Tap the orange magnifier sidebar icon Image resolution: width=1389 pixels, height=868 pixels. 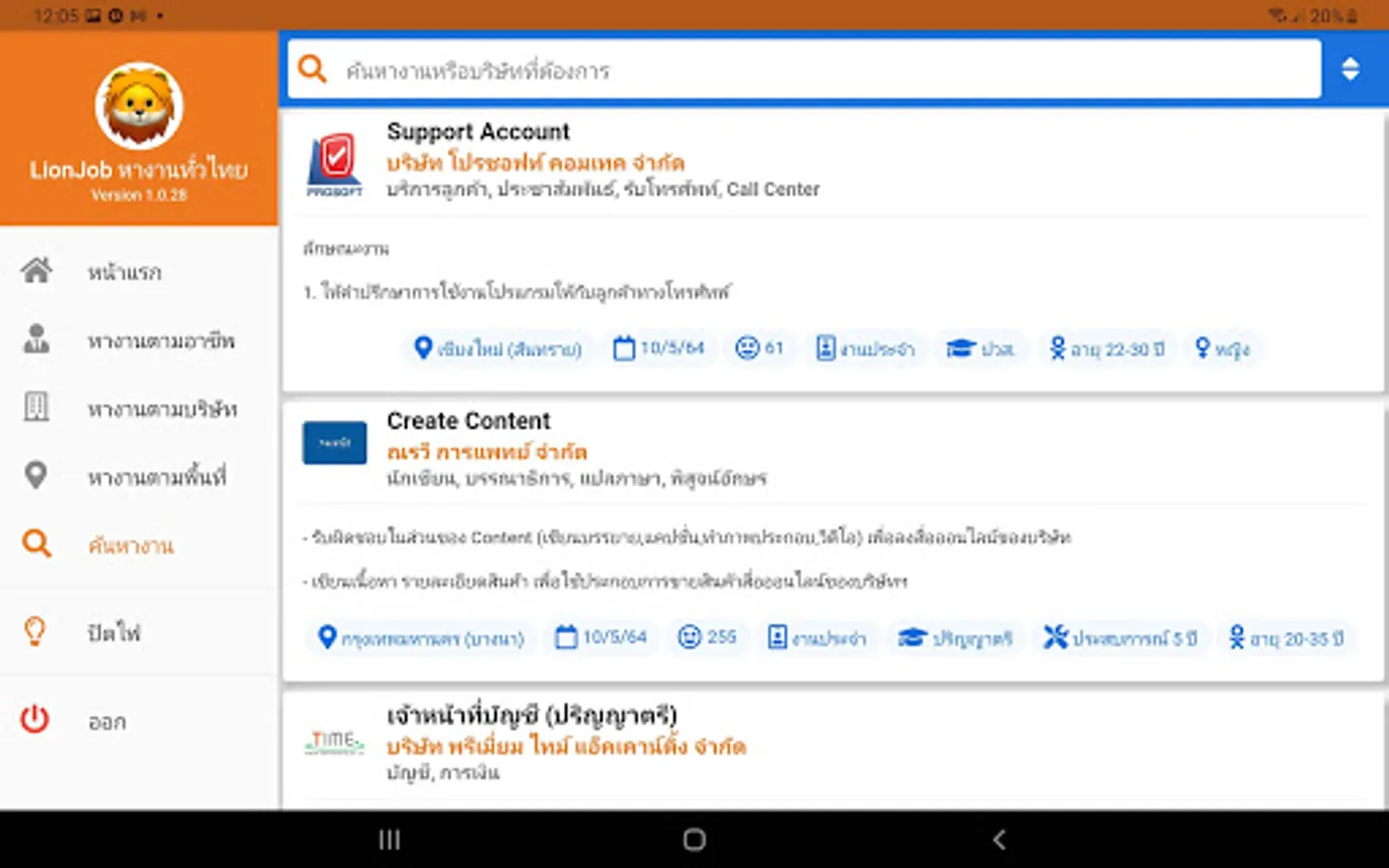click(x=37, y=544)
